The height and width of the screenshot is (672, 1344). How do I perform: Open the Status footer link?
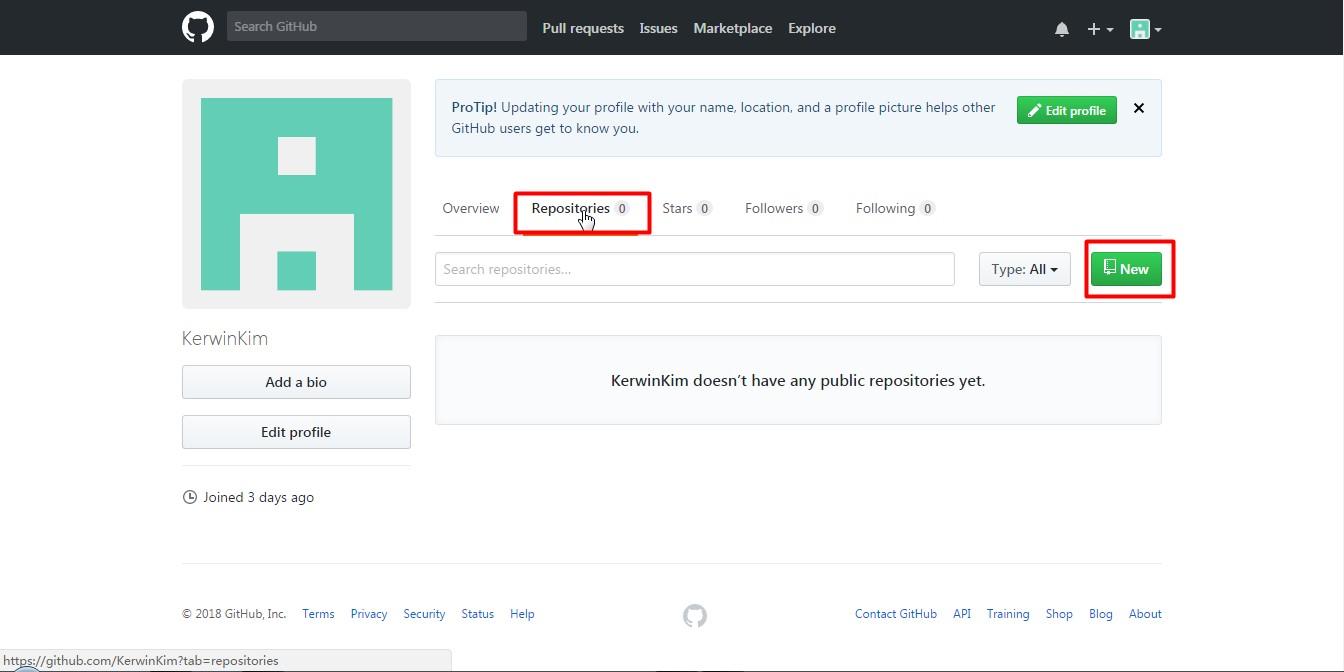coord(478,614)
